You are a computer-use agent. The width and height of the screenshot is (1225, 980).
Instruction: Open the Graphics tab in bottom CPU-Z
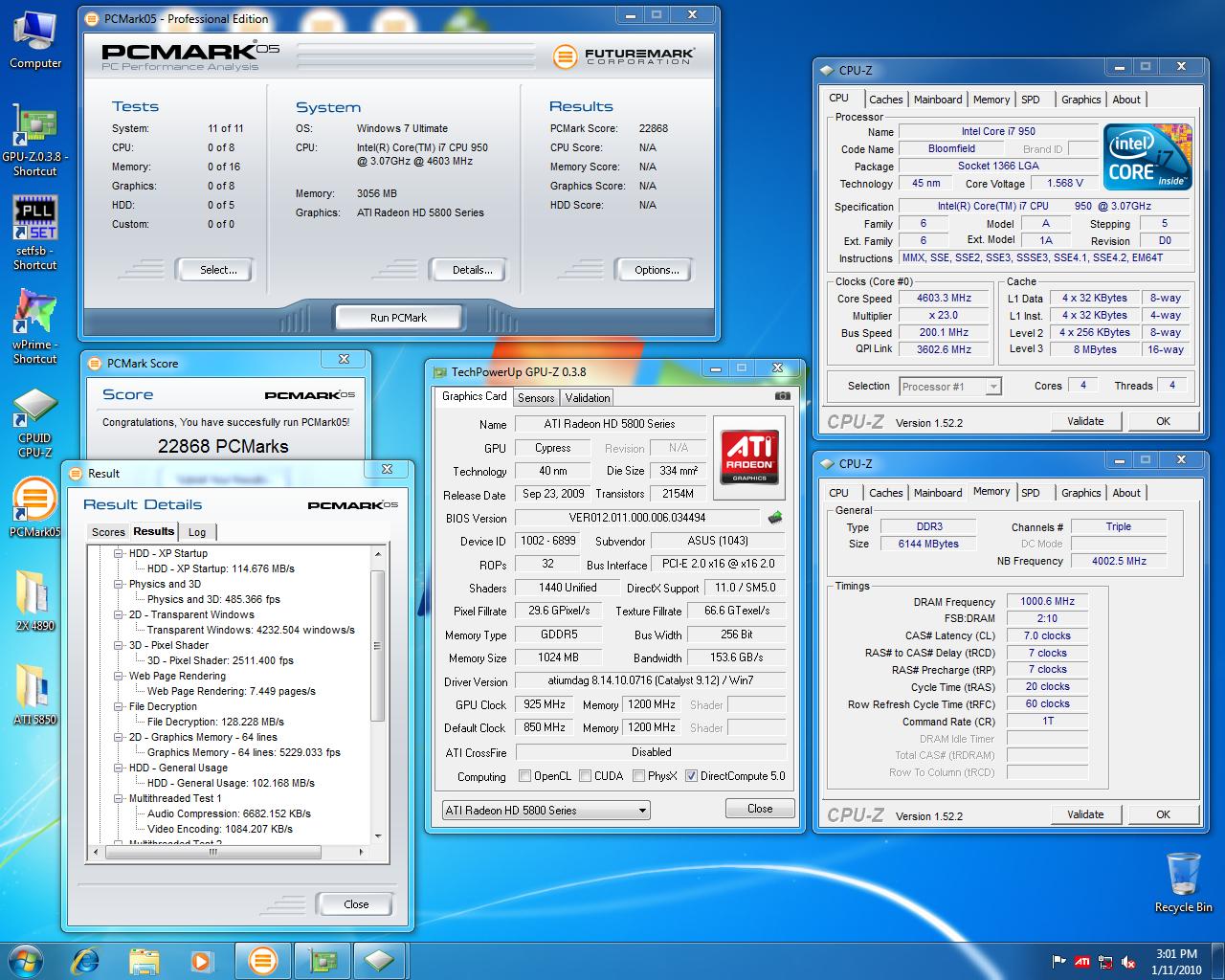click(x=1081, y=493)
